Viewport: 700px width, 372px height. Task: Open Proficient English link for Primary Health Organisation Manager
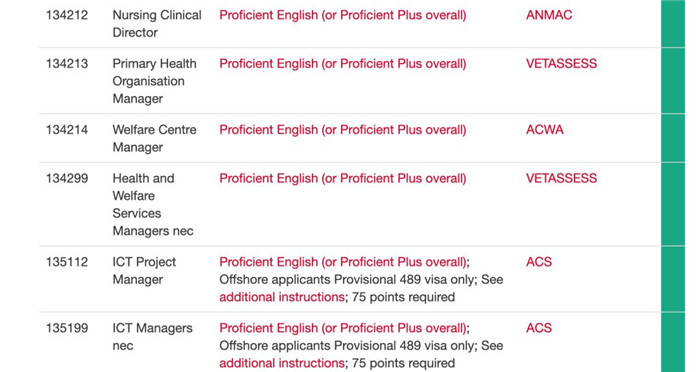pos(342,64)
